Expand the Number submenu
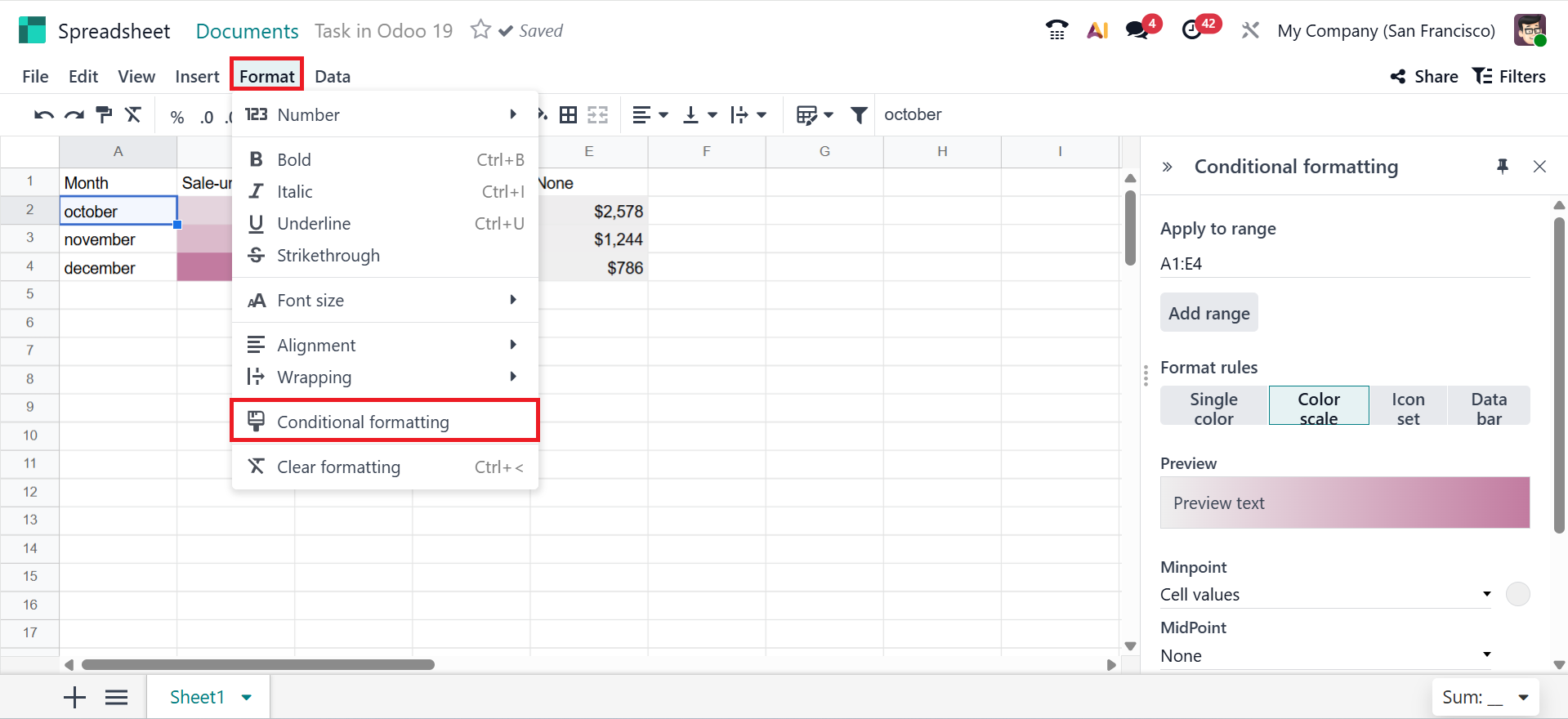Viewport: 1568px width, 719px height. (385, 114)
